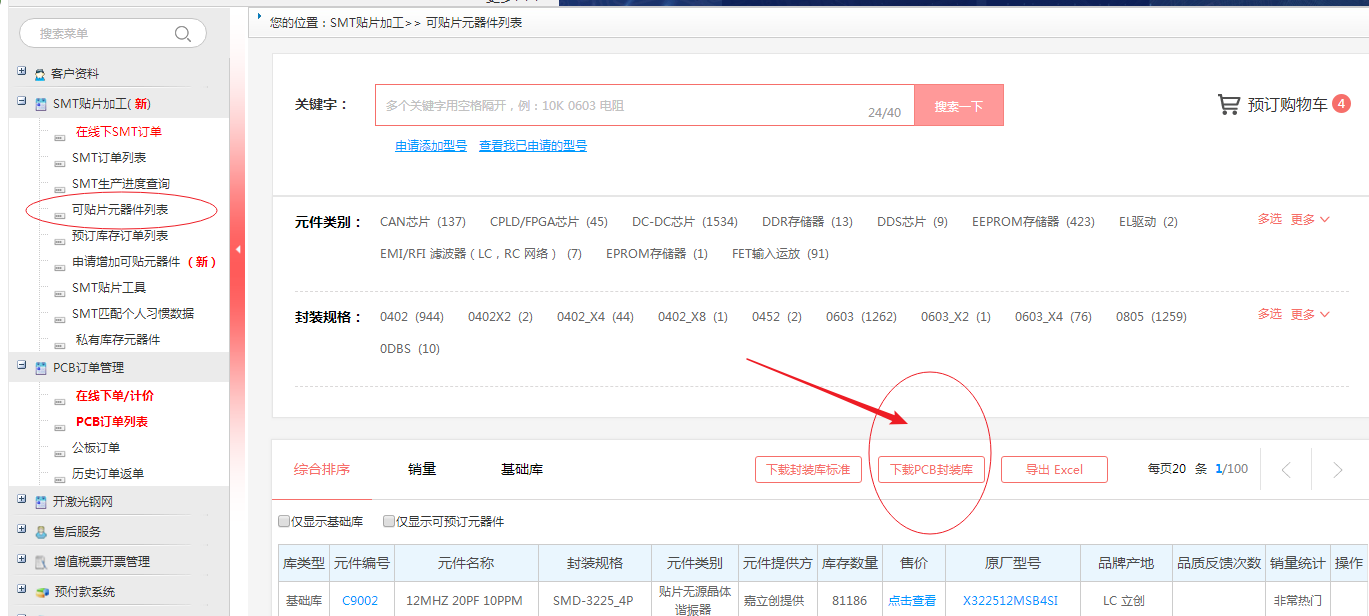The width and height of the screenshot is (1369, 616).
Task: Open the 预订购物车 shopping cart icon
Action: point(1228,104)
